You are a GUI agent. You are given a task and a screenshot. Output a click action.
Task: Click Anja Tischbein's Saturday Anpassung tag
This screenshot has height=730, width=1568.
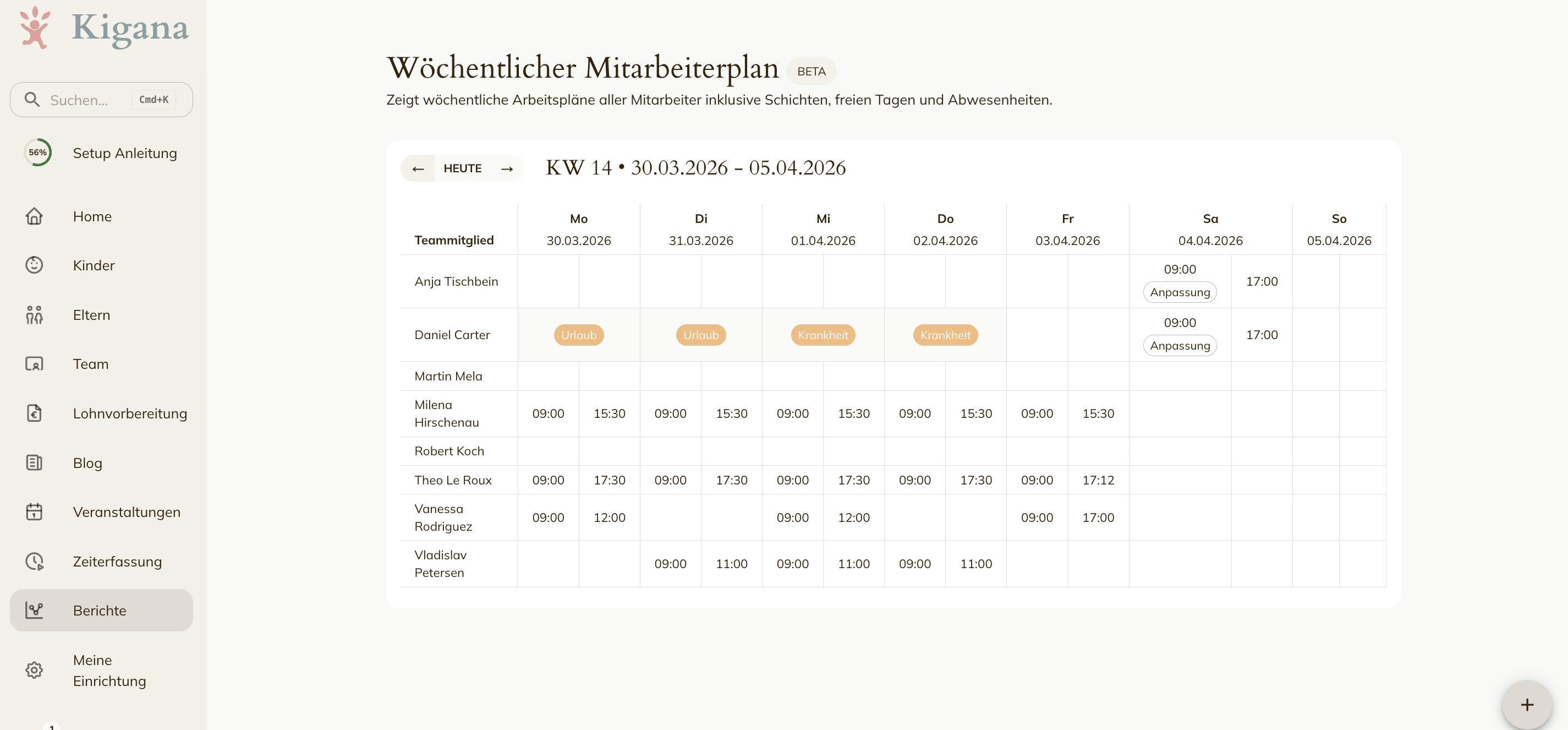click(1180, 292)
